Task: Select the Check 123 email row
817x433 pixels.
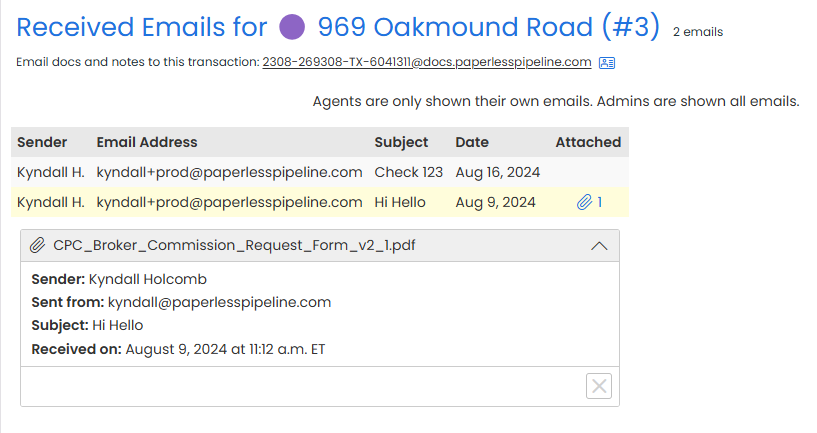Action: (x=320, y=172)
